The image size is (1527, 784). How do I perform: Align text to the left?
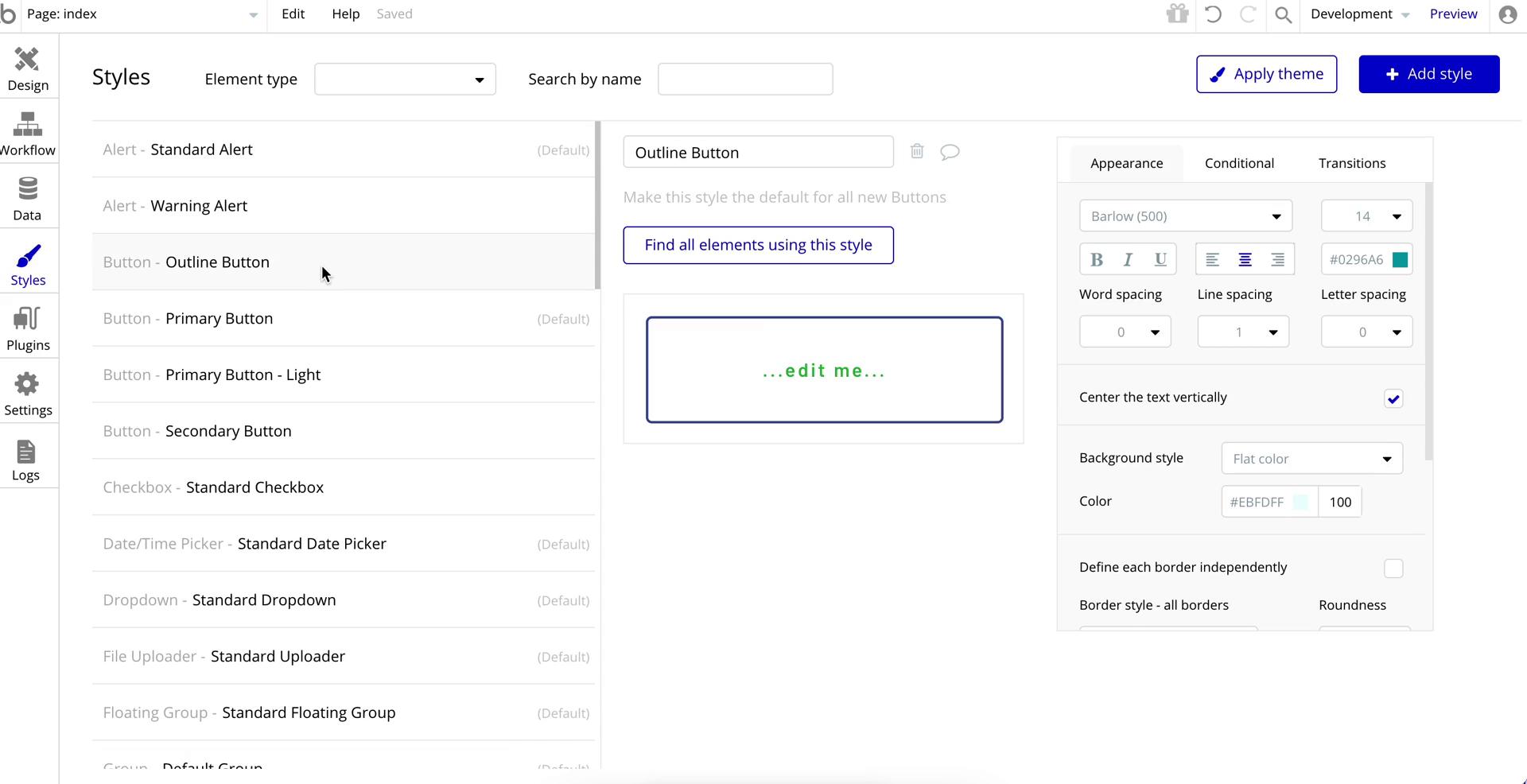point(1212,259)
